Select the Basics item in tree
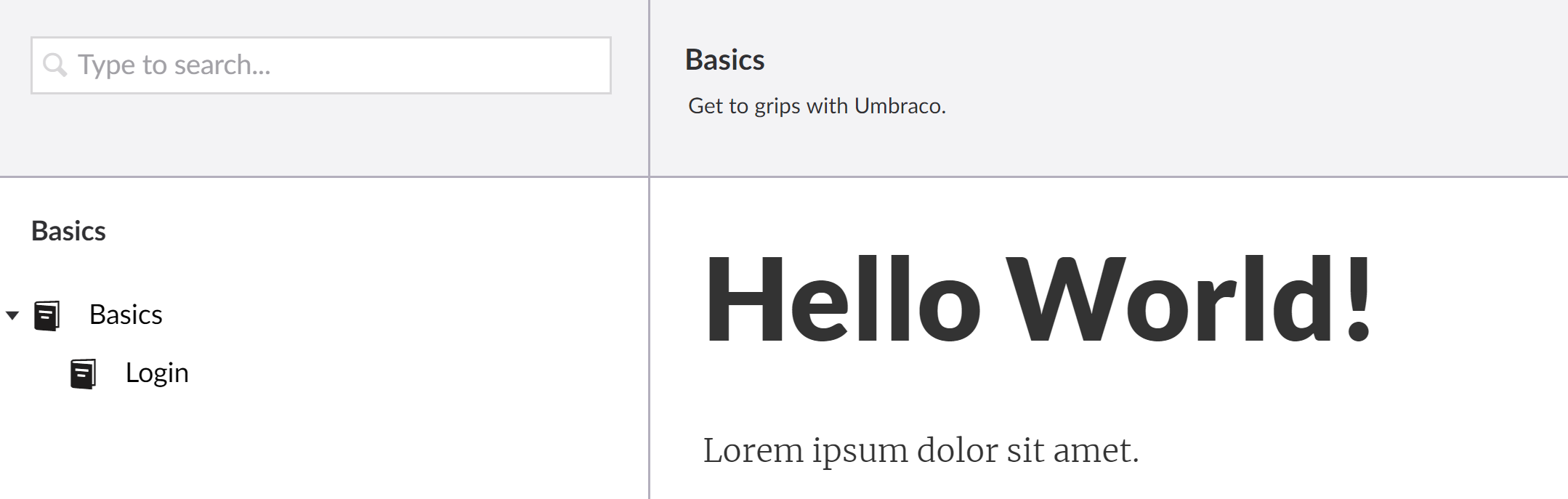 click(x=126, y=315)
